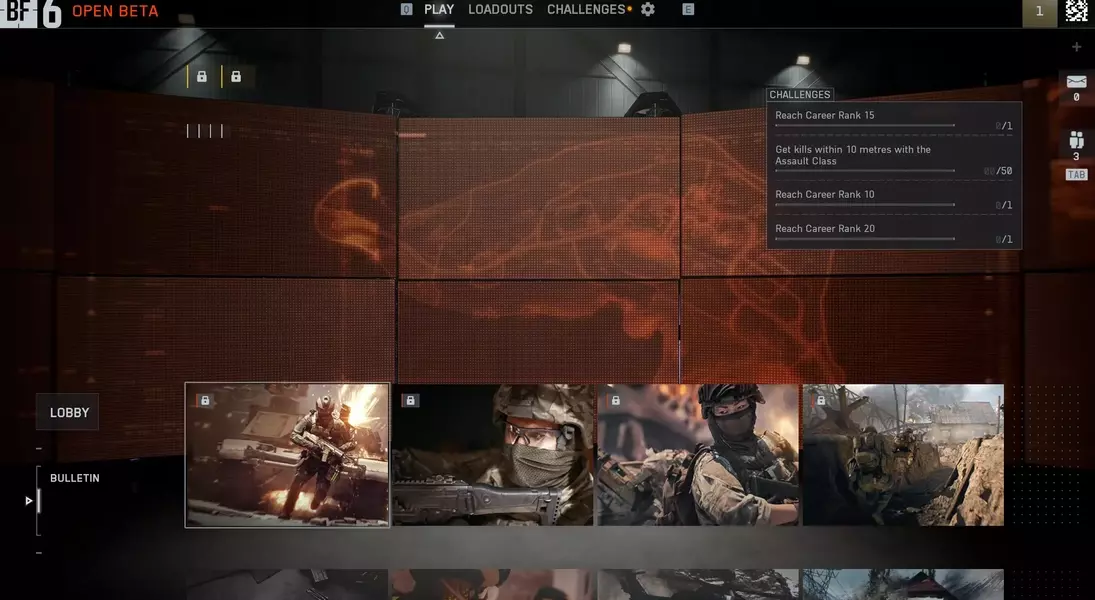
Task: Open the squad members icon showing 3
Action: [x=1076, y=140]
